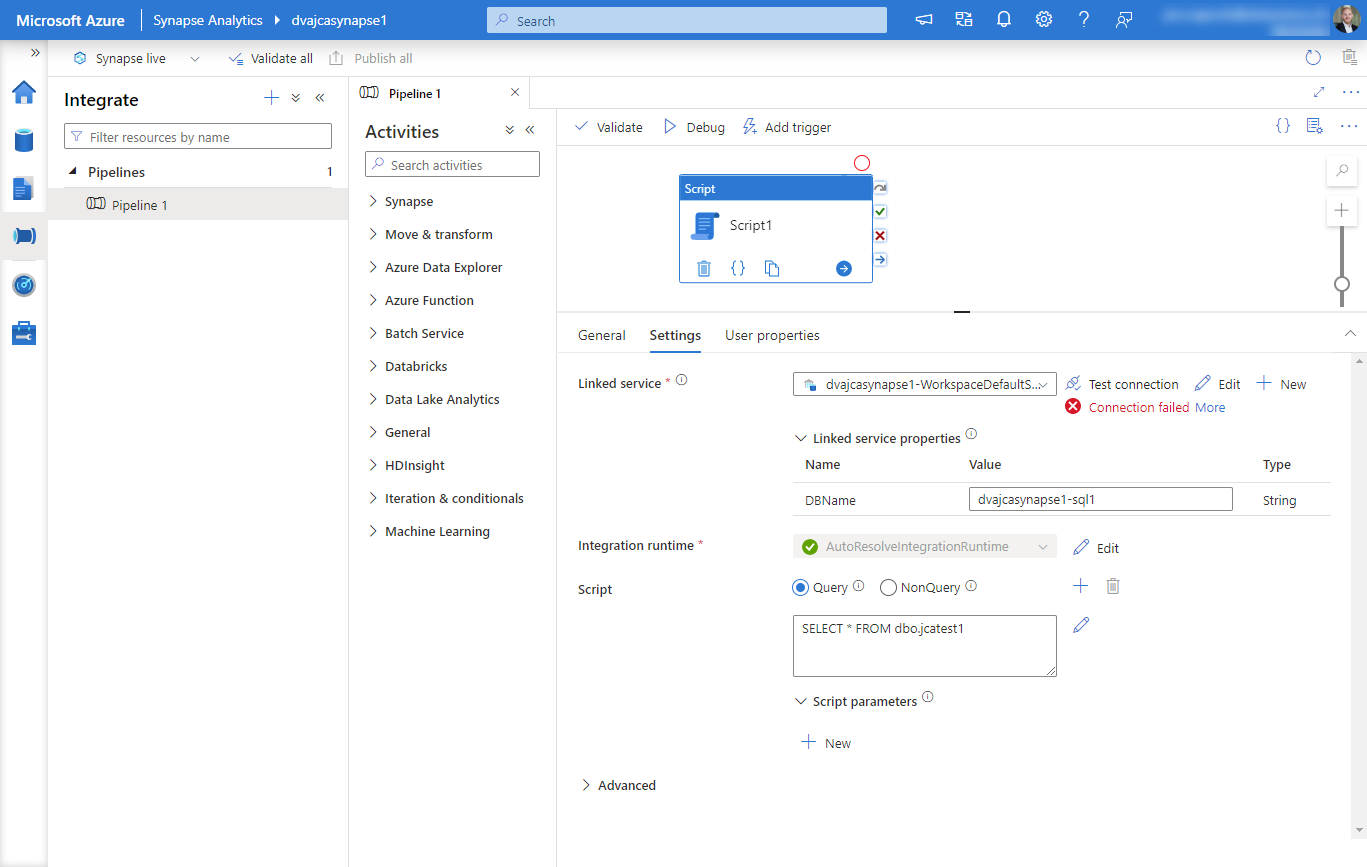The image size is (1367, 867).
Task: Open the Integrate hub icon
Action: pyautogui.click(x=24, y=236)
